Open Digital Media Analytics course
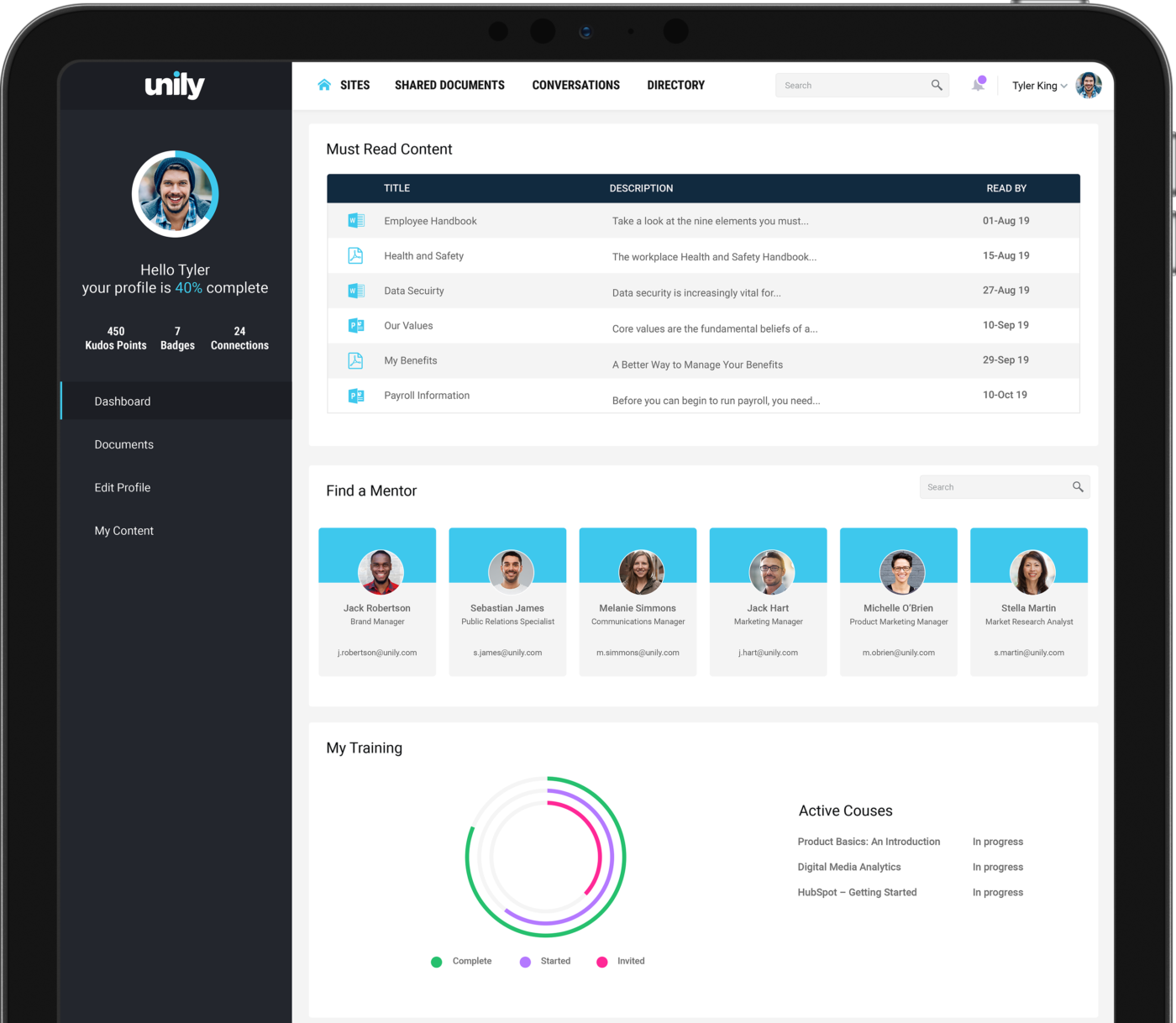 (x=848, y=867)
